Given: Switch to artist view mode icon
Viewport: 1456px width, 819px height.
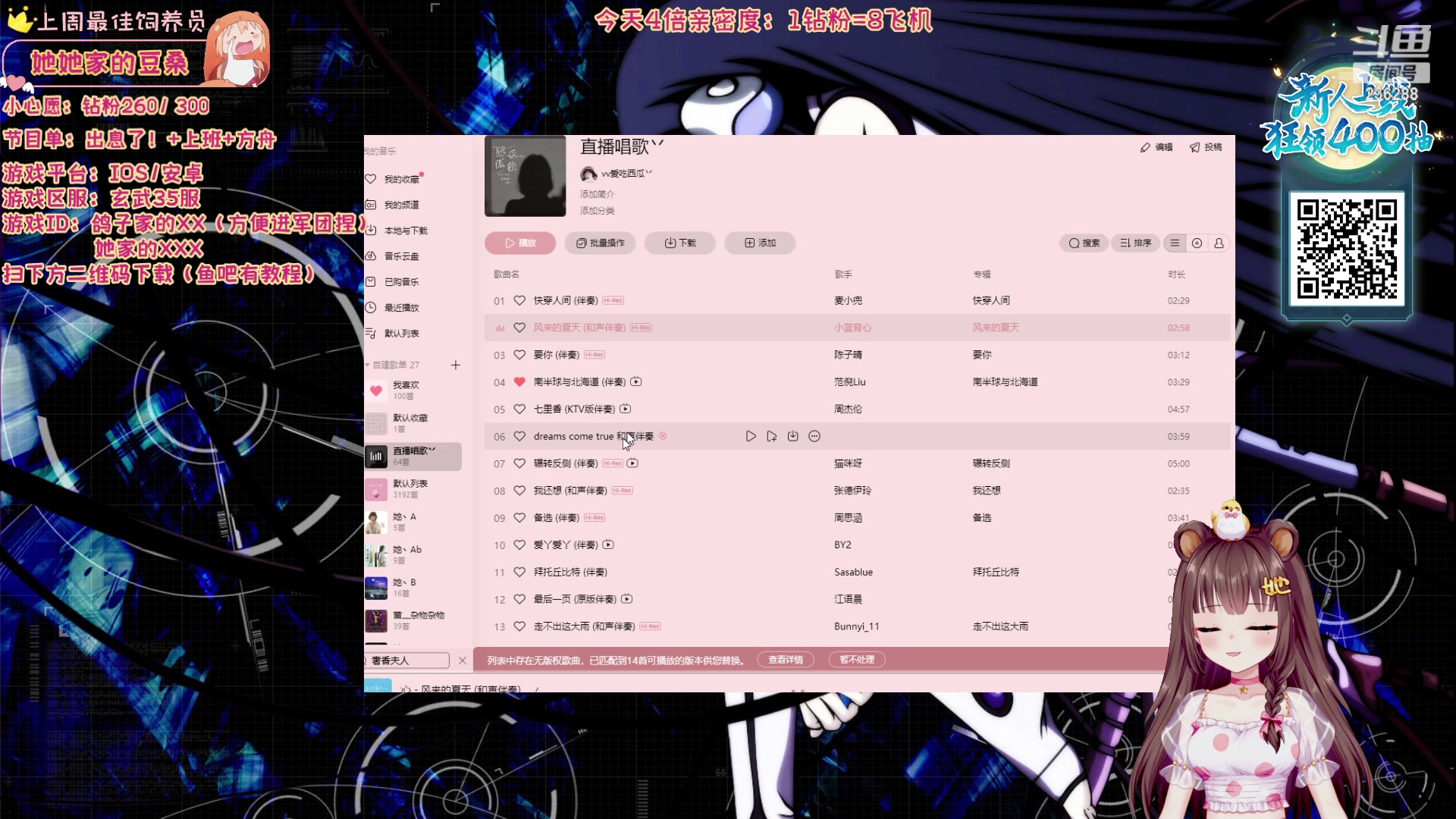Looking at the screenshot, I should 1219,243.
